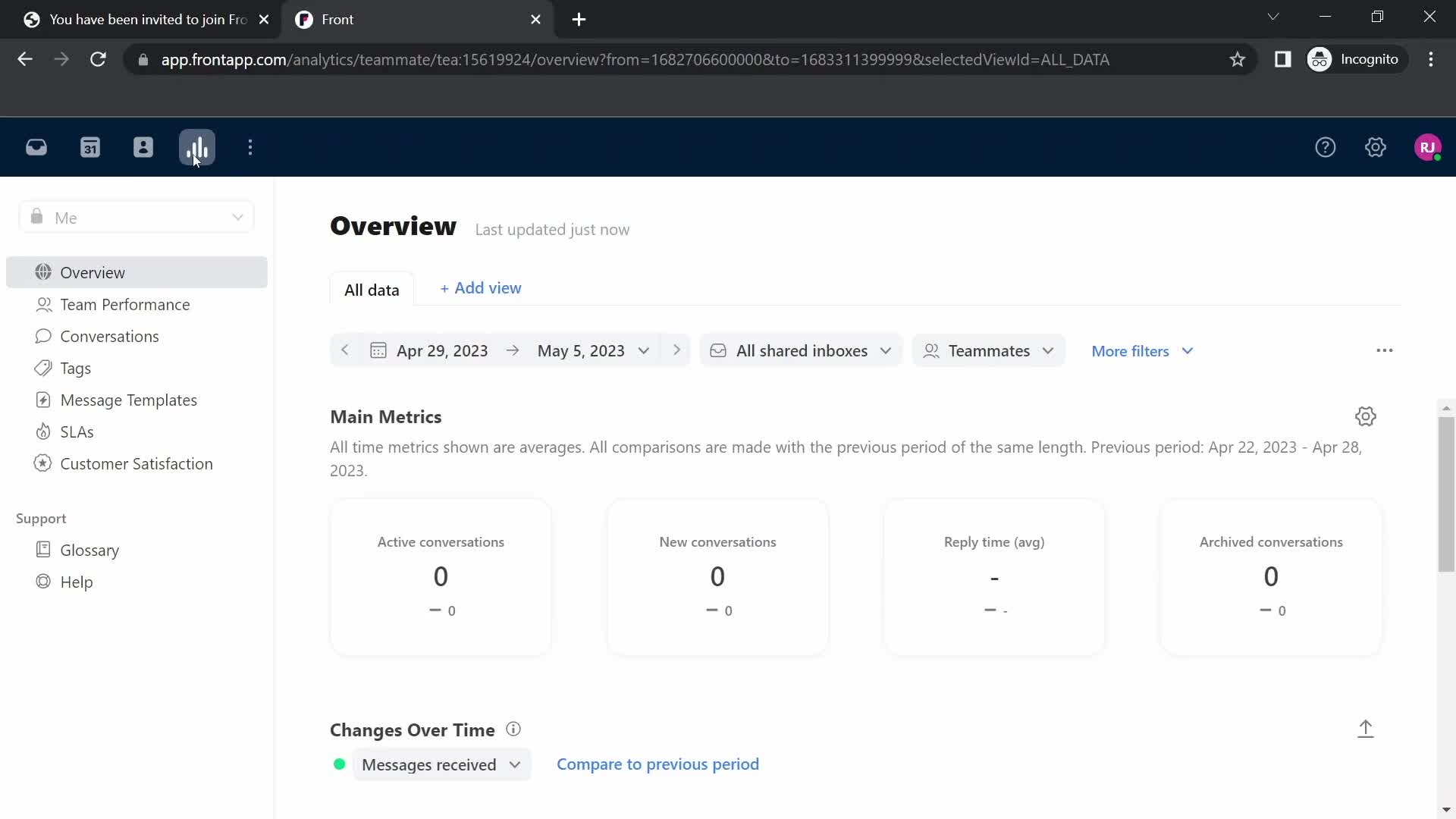Image resolution: width=1456 pixels, height=819 pixels.
Task: Click the Reply time (avg) card
Action: click(994, 577)
